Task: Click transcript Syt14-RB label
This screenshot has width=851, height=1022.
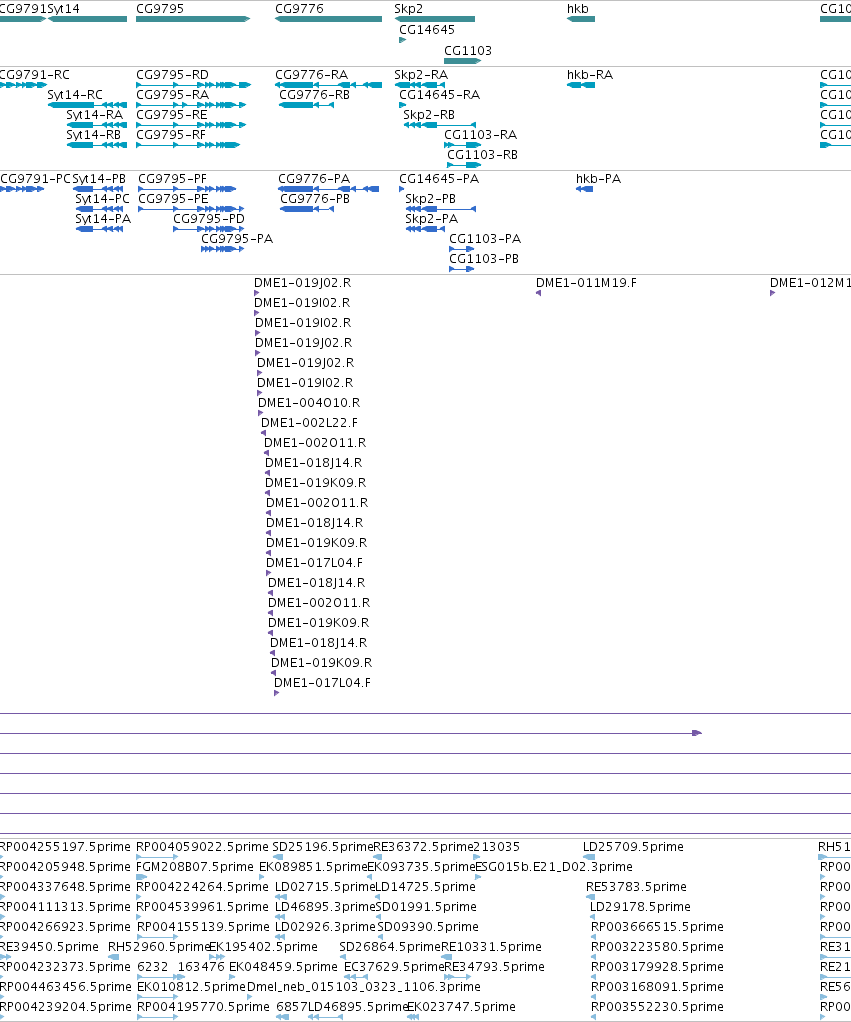Action: pos(93,135)
